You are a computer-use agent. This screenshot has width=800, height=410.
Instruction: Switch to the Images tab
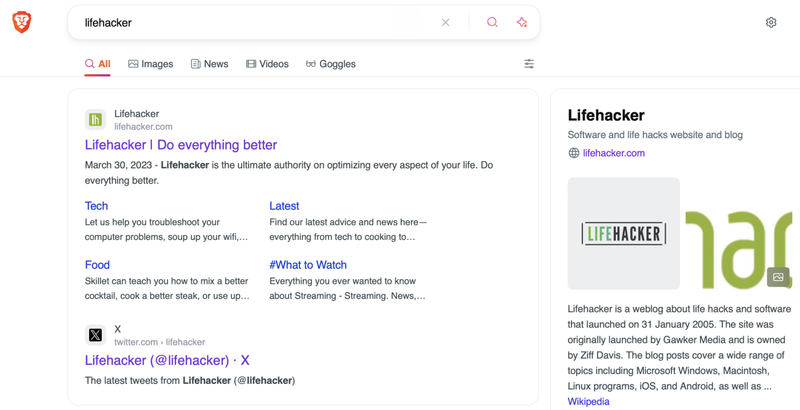pos(151,64)
